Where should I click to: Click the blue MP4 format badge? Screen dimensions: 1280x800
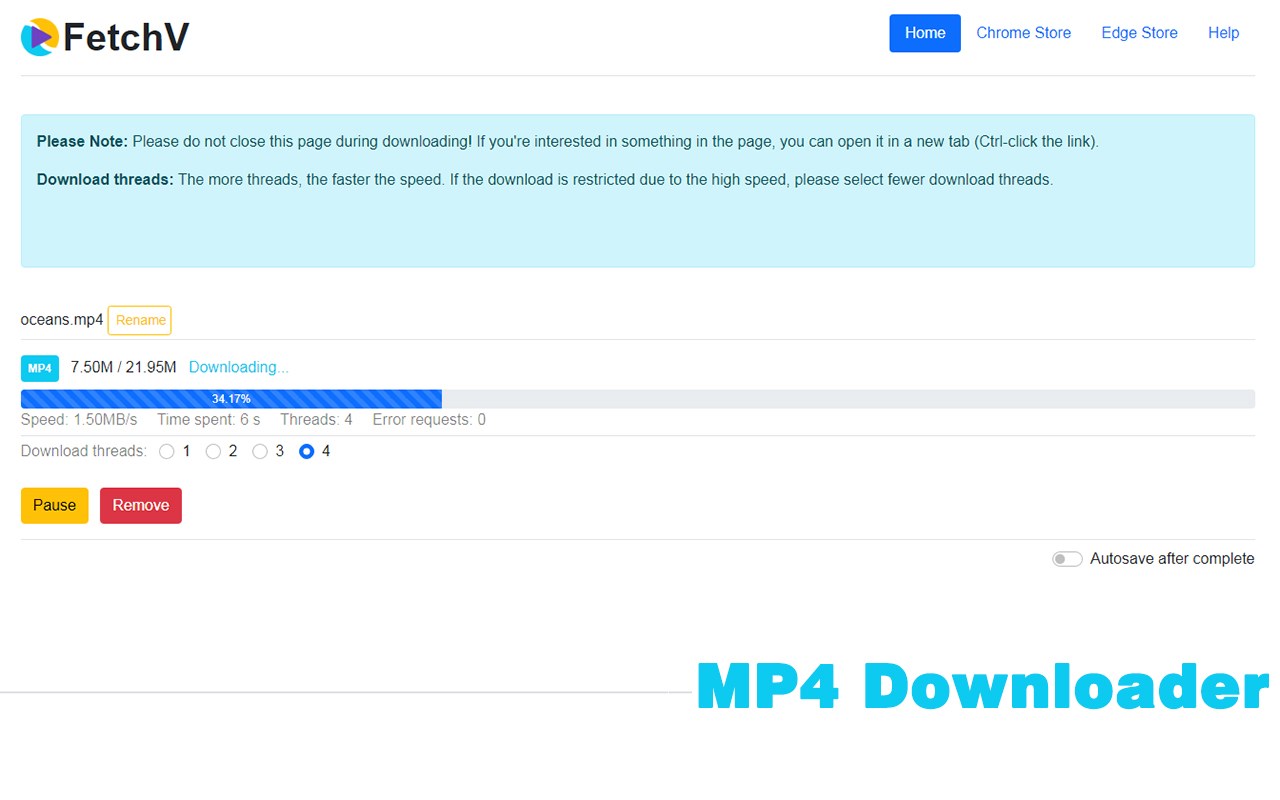pos(39,368)
